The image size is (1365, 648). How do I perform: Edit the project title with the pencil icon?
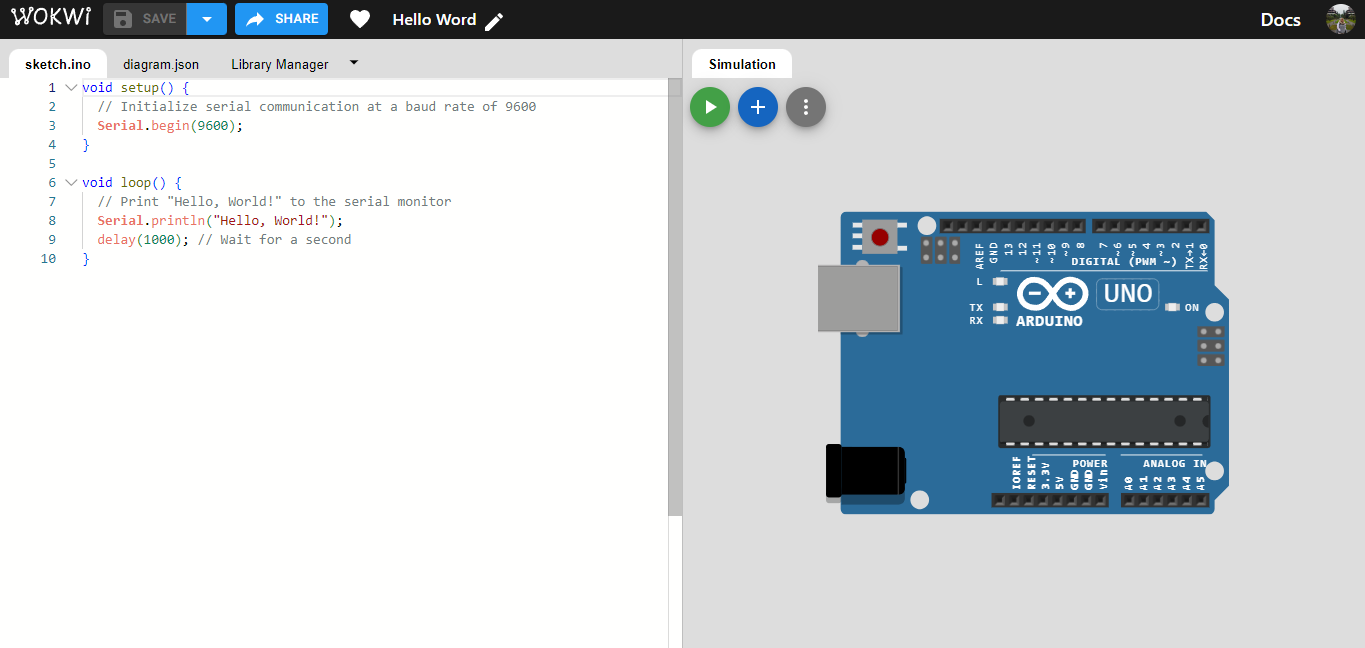point(494,21)
